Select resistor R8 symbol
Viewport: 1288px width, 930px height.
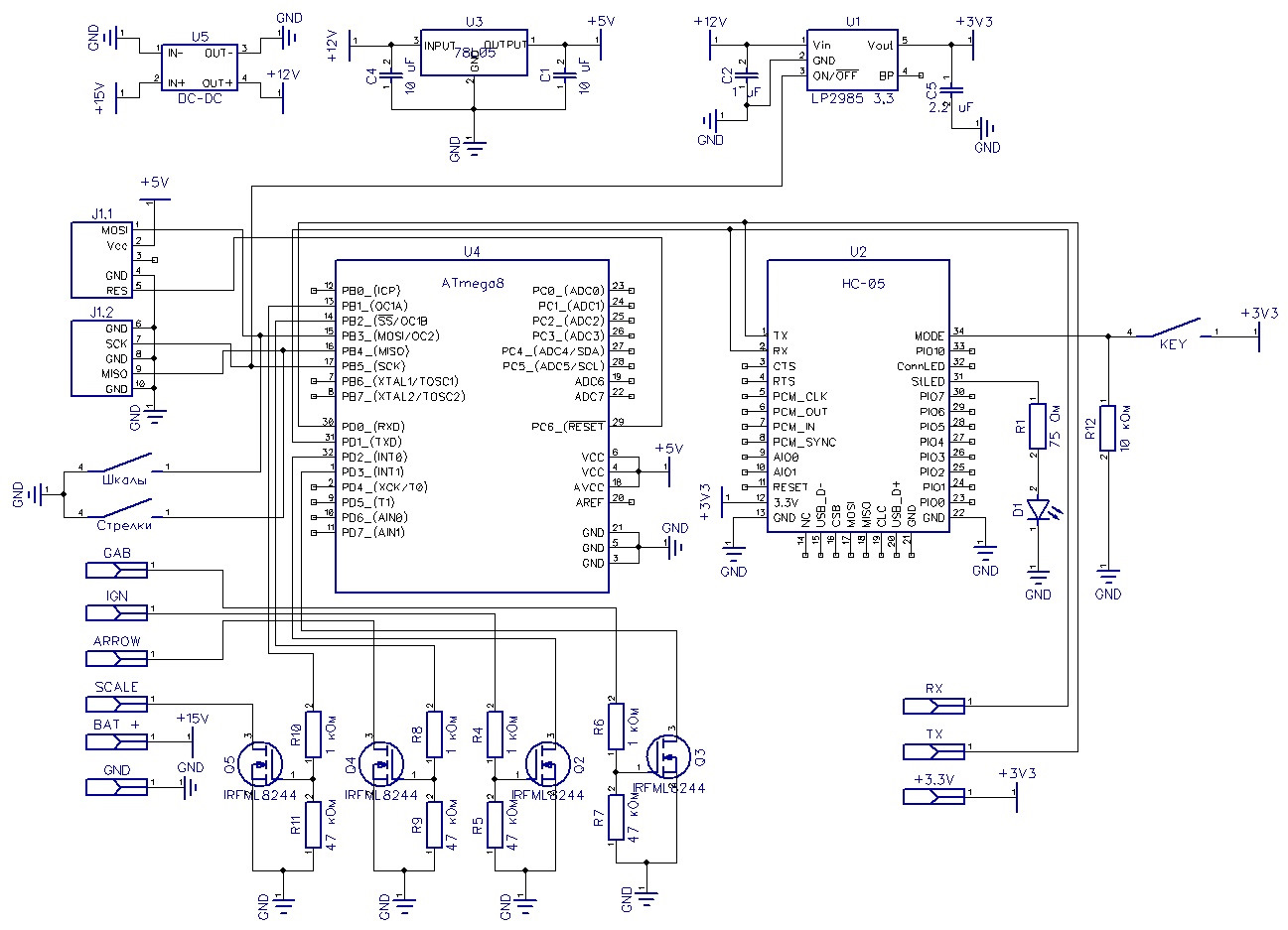pyautogui.click(x=433, y=733)
